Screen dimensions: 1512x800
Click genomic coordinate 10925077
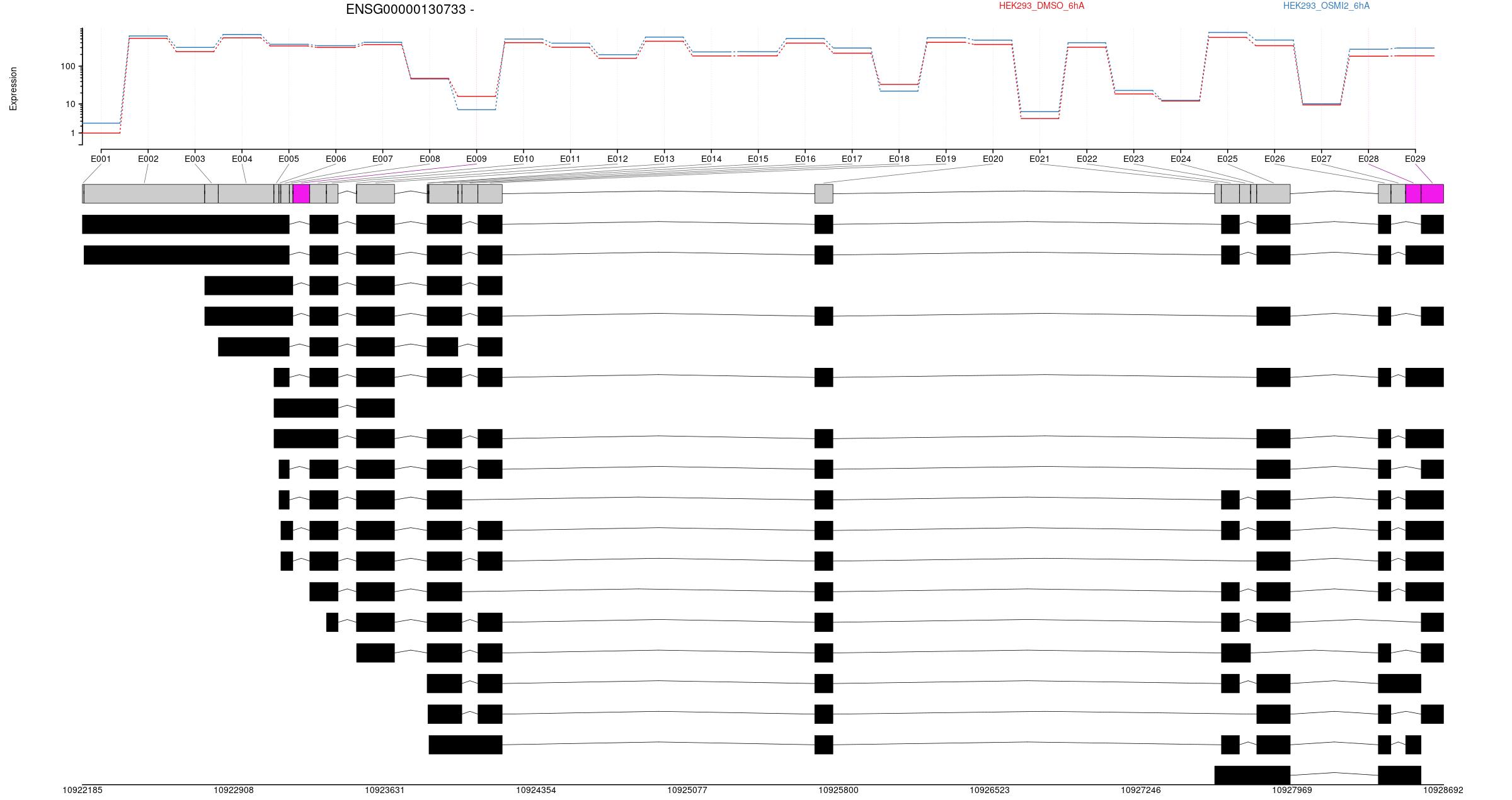[687, 790]
